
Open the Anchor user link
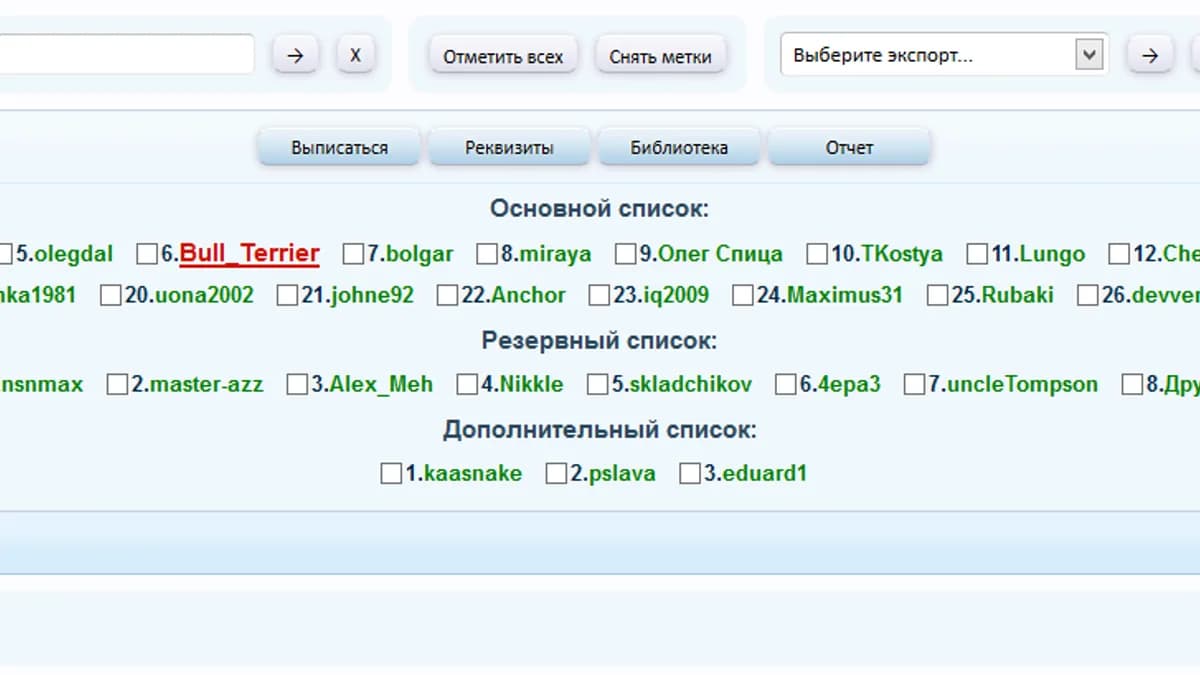(x=528, y=296)
